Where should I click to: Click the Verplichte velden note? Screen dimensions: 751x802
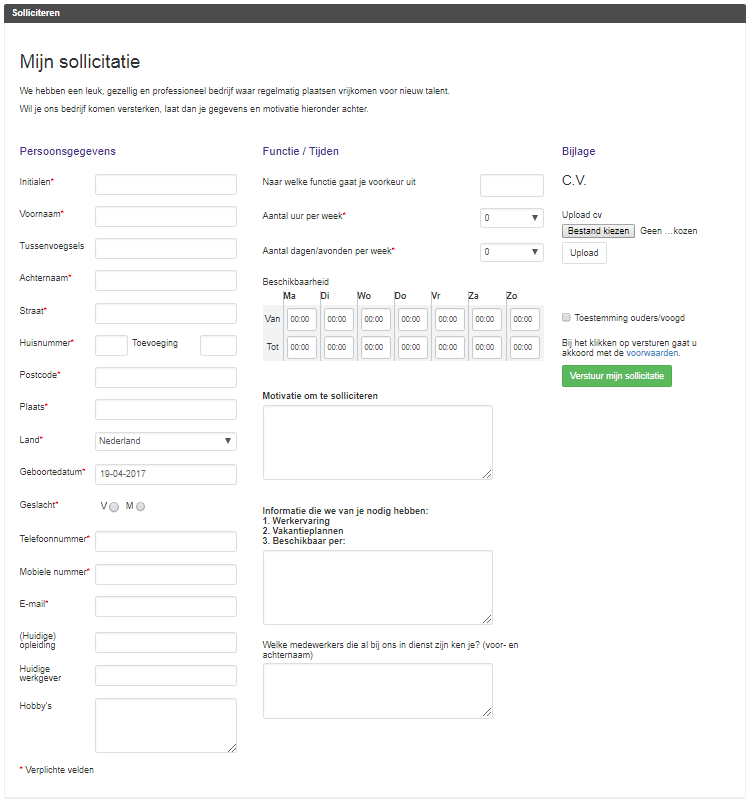tap(57, 770)
